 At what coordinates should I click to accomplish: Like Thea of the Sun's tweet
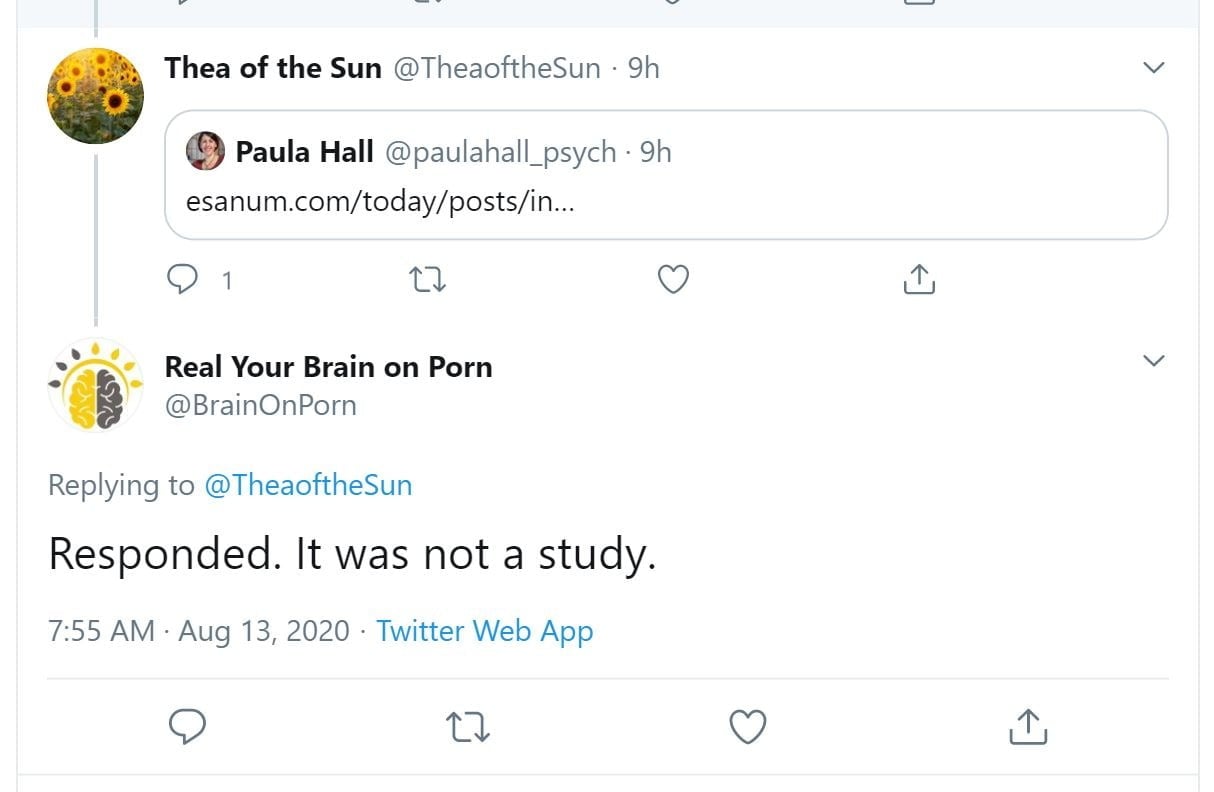coord(673,281)
